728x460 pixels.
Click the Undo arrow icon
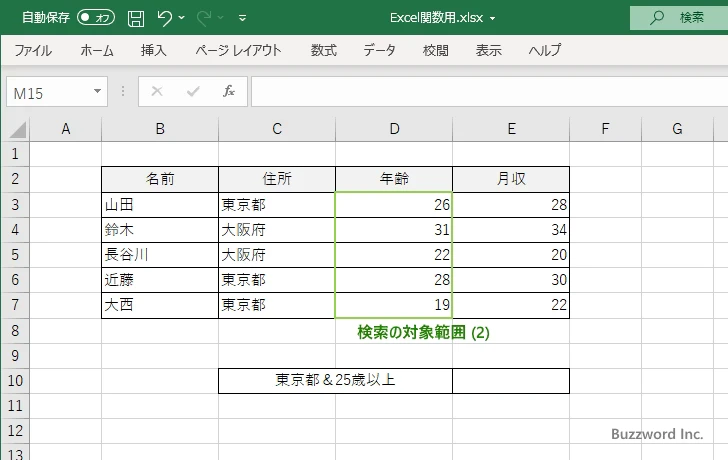pos(164,18)
